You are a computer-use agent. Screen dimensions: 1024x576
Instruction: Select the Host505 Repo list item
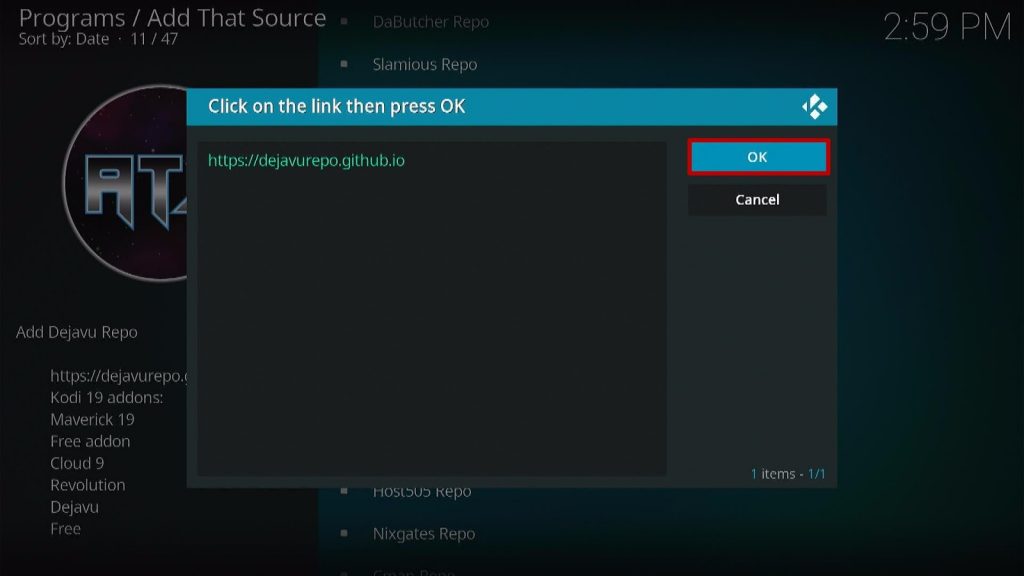tap(422, 492)
